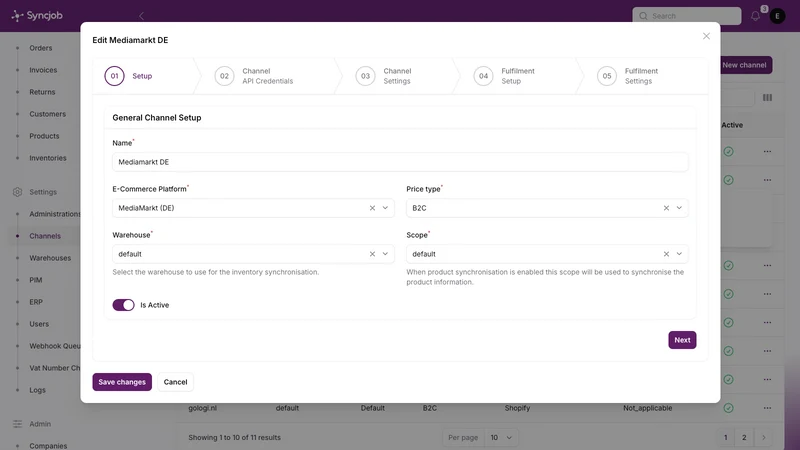
Task: Open ERP in sidebar
Action: [36, 302]
